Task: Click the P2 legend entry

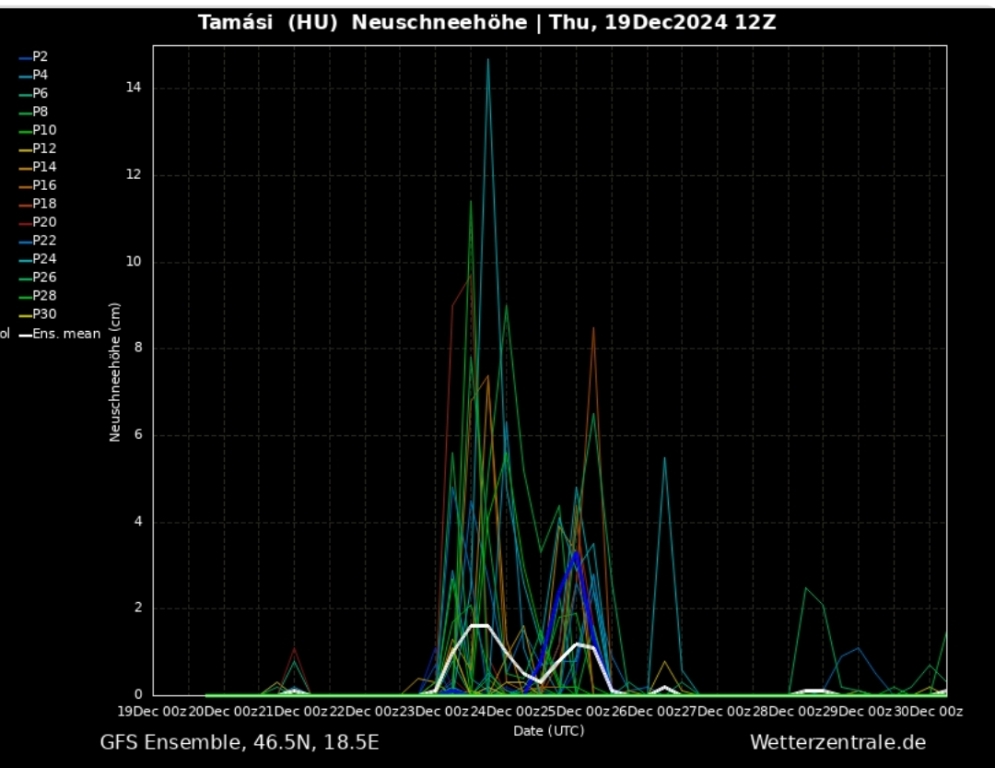Action: [40, 57]
